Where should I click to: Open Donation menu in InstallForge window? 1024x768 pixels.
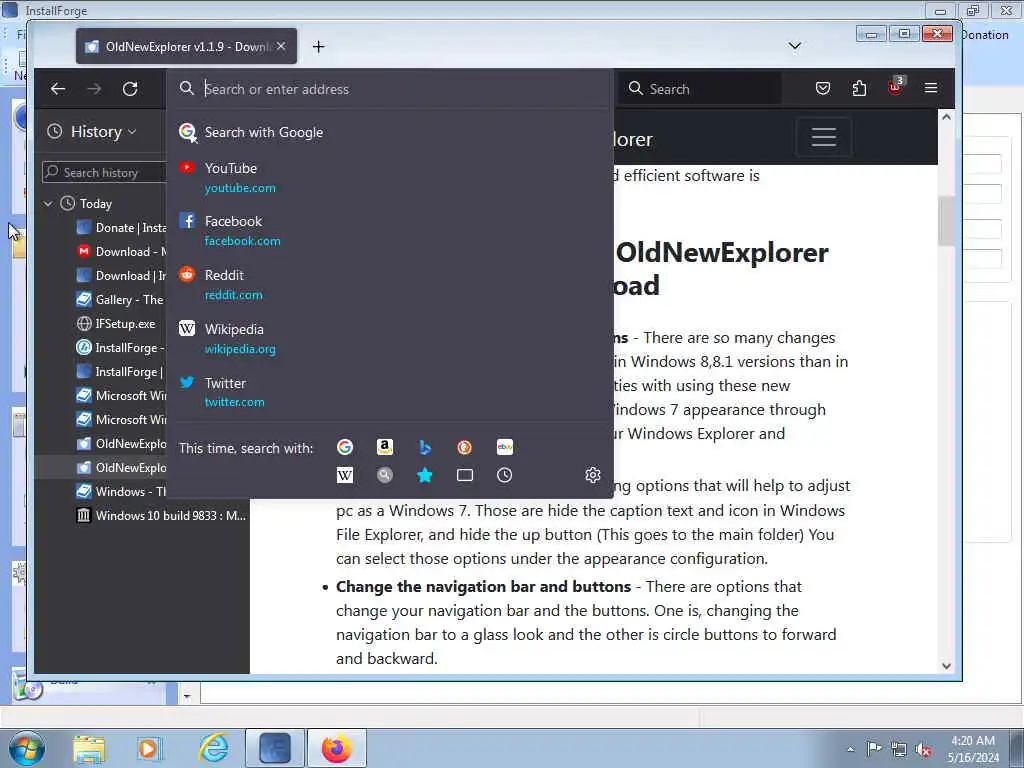coord(985,35)
